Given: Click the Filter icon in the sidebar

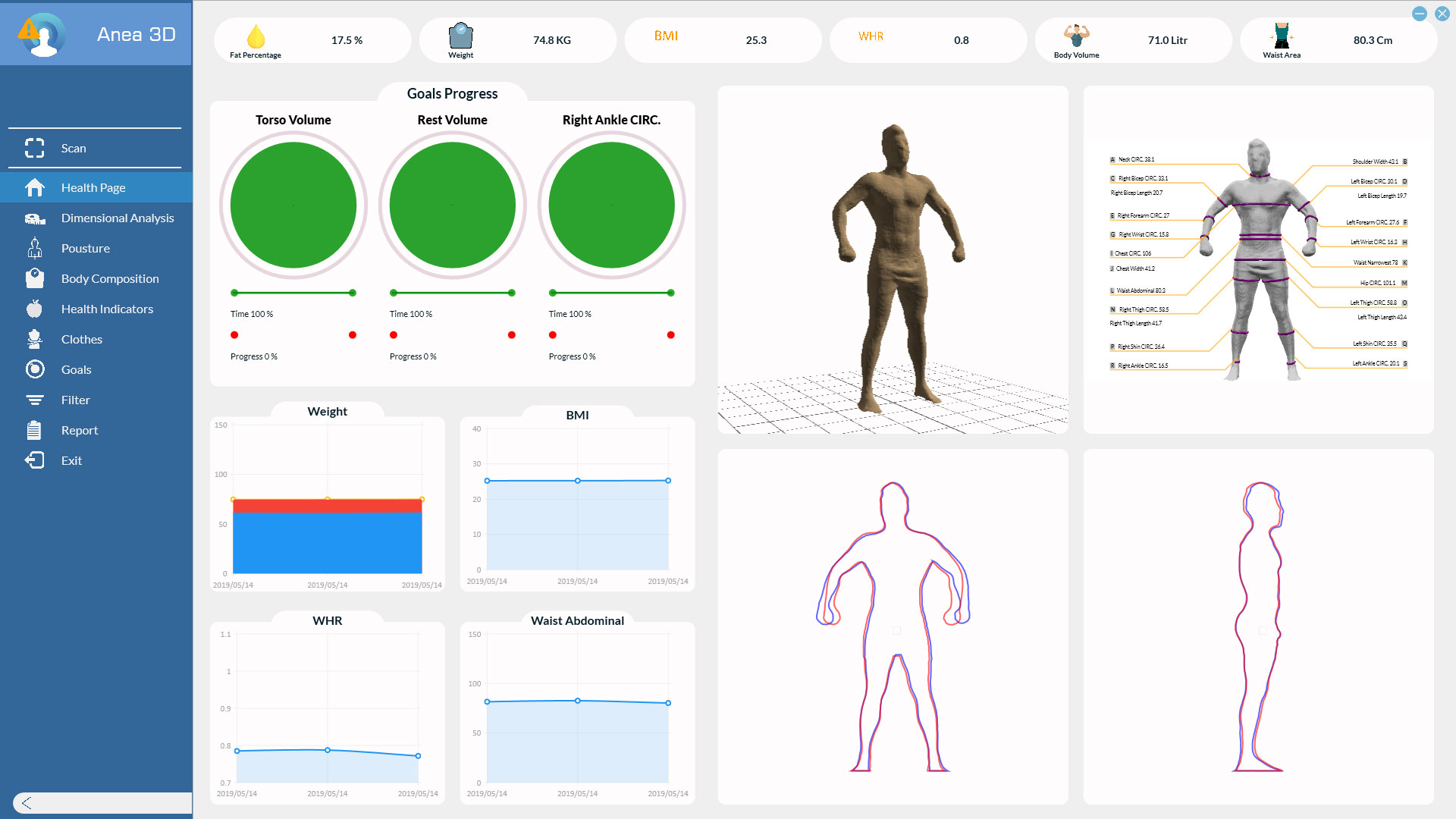Looking at the screenshot, I should click(34, 400).
